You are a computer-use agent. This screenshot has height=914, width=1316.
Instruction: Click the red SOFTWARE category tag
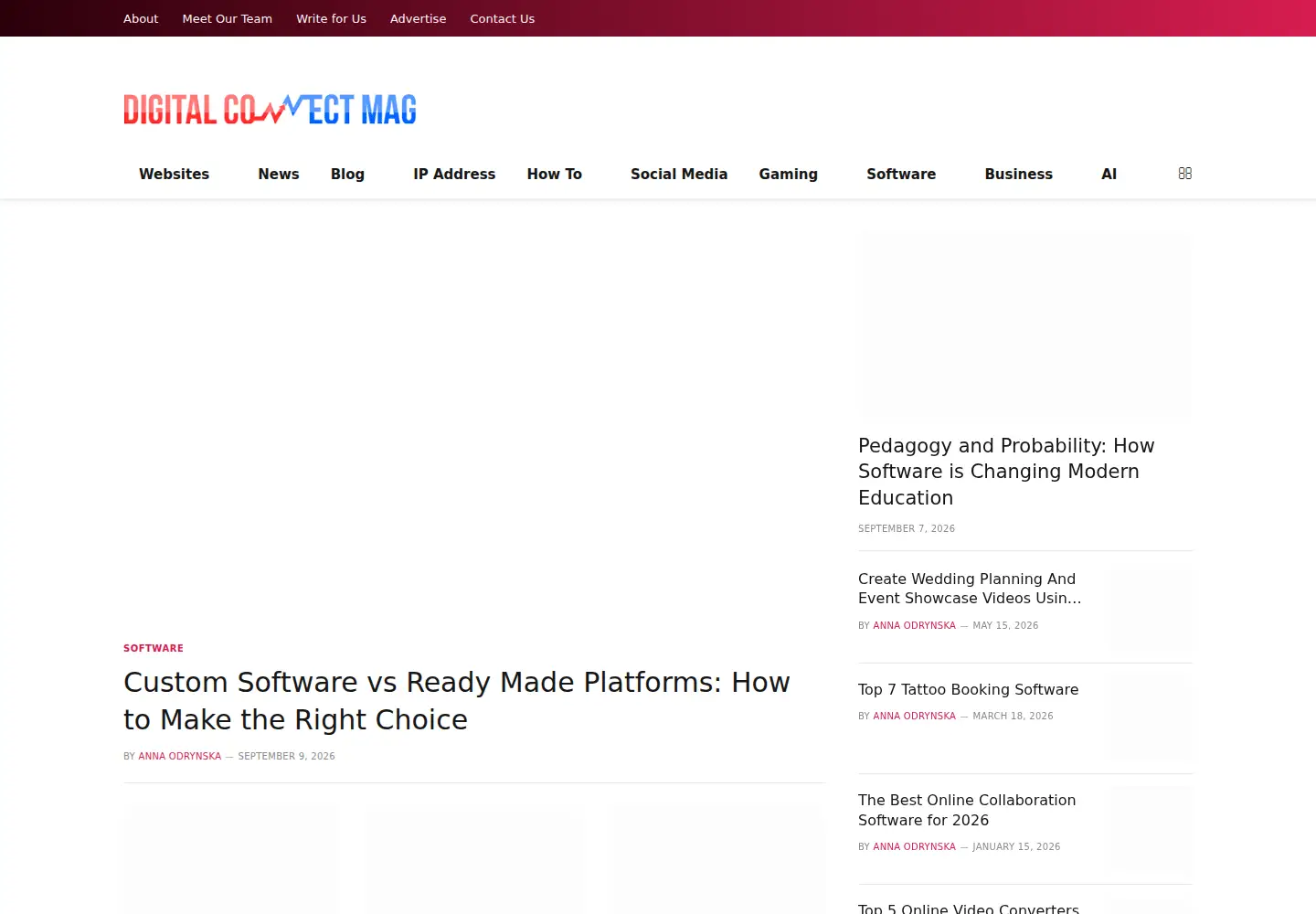pos(154,648)
